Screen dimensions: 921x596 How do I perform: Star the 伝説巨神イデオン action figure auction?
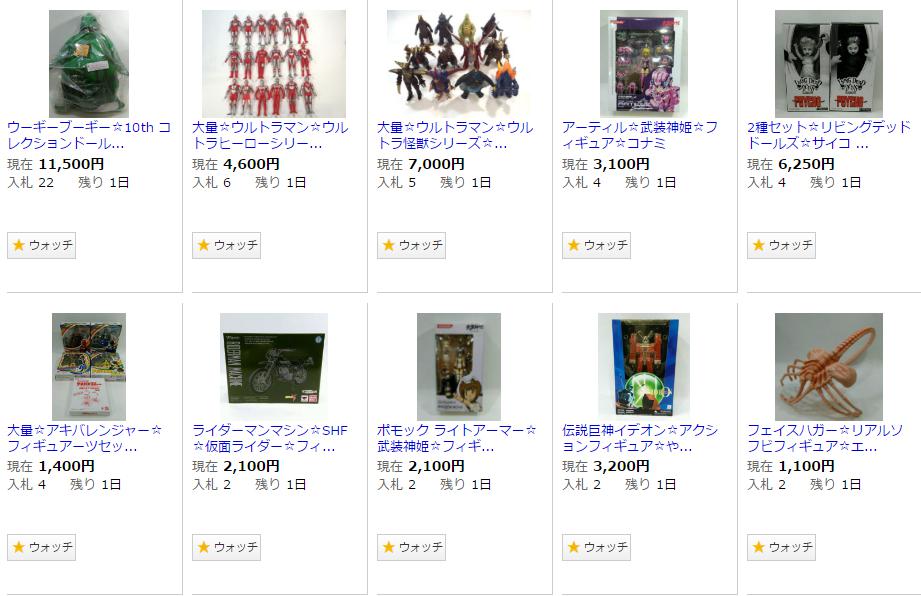coord(596,547)
